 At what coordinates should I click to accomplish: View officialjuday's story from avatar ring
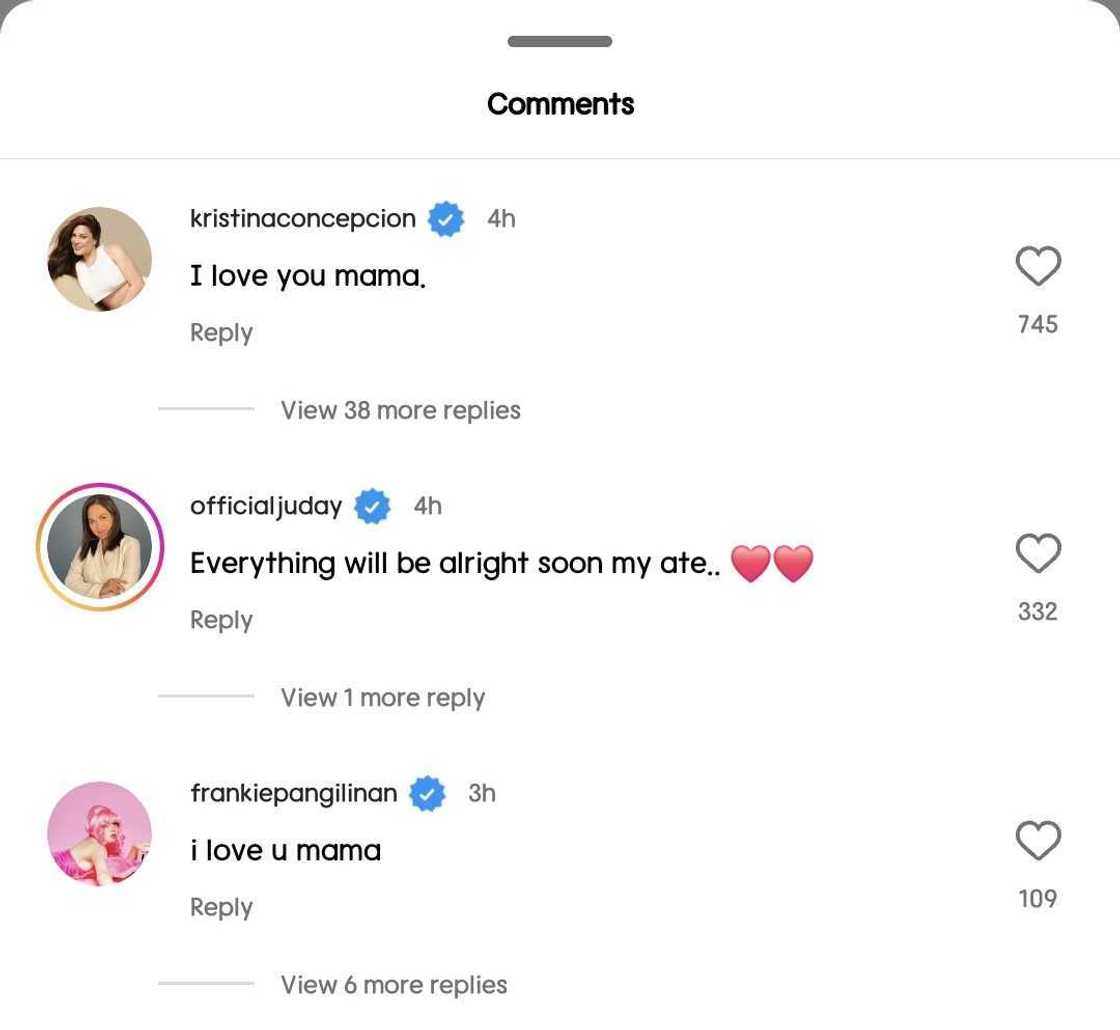point(100,546)
